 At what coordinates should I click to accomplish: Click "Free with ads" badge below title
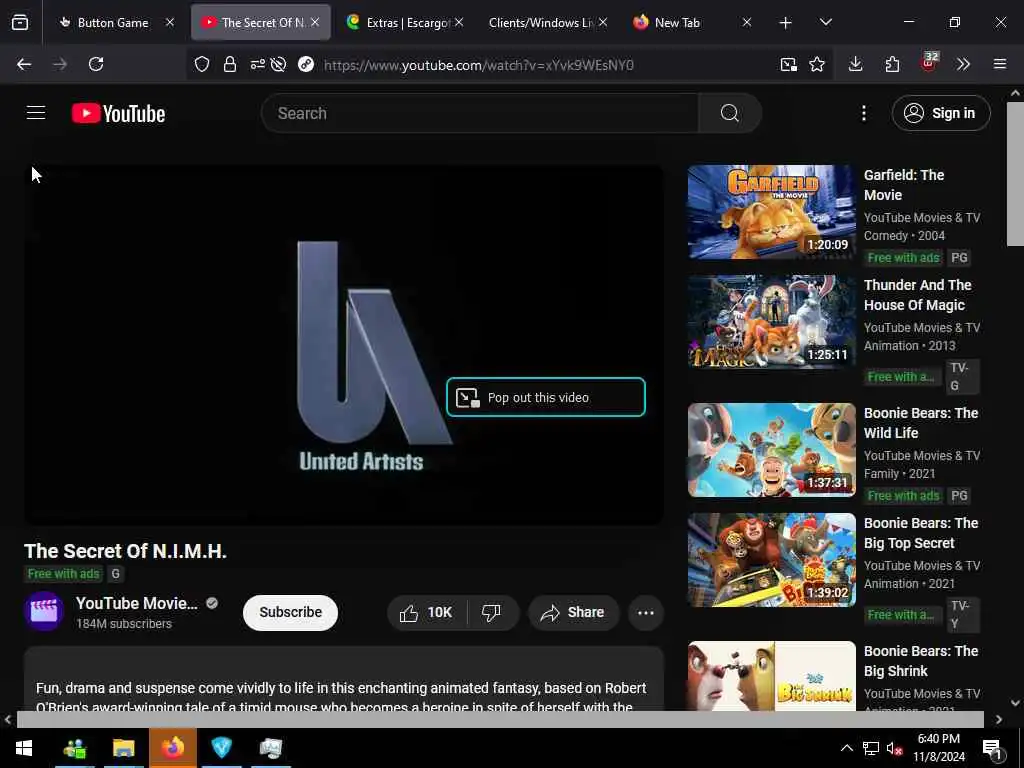63,574
